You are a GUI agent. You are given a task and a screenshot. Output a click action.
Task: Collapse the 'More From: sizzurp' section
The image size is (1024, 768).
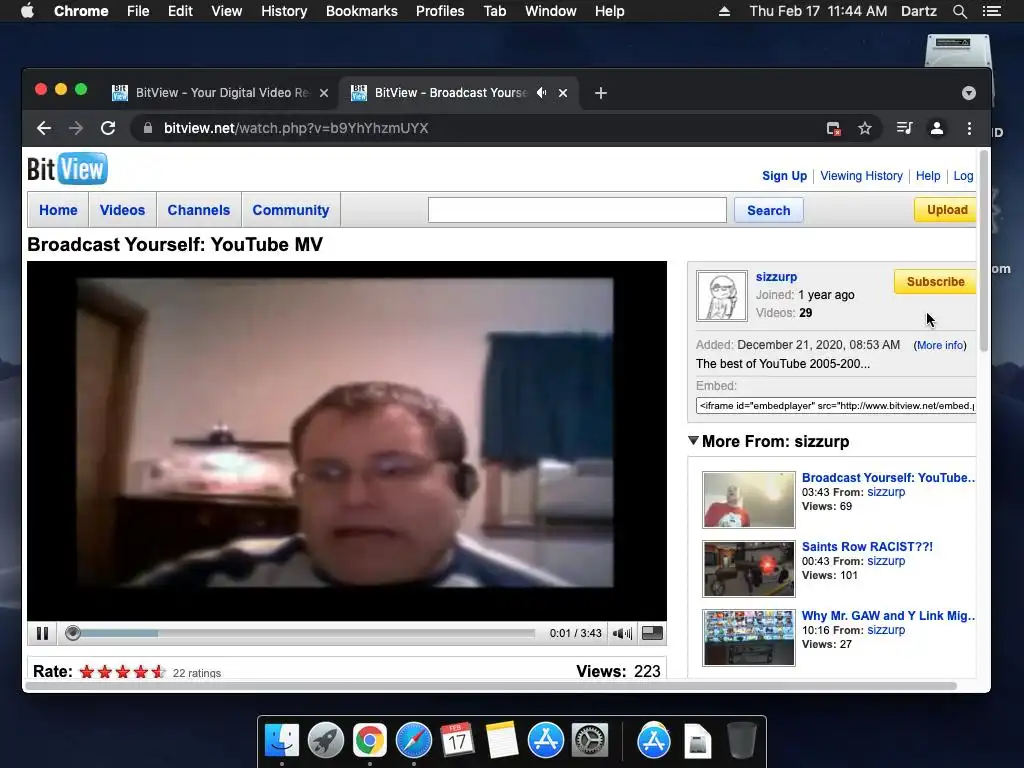(694, 441)
